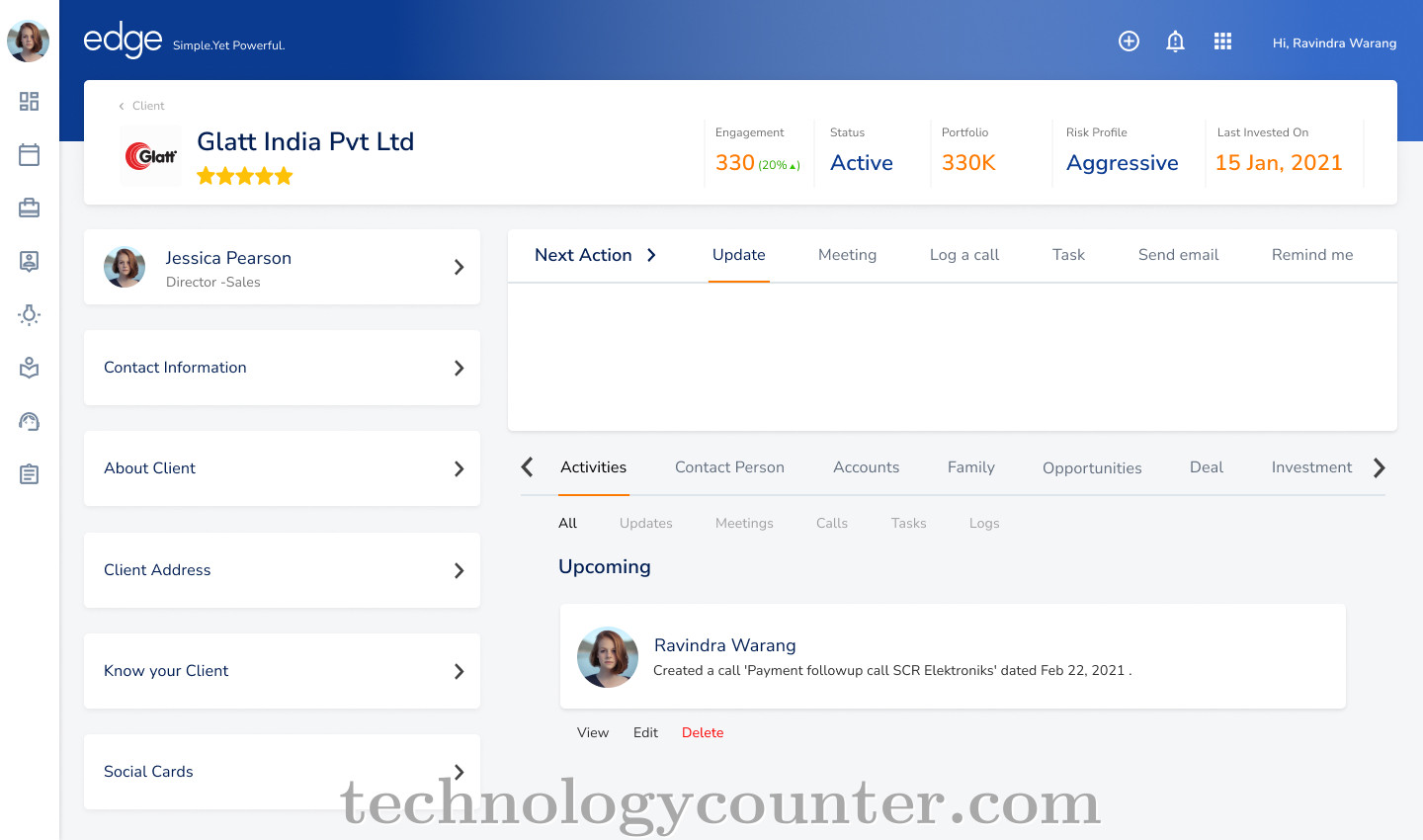Viewport: 1423px width, 840px height.
Task: Click the plus circle add icon in the header
Action: tap(1129, 41)
